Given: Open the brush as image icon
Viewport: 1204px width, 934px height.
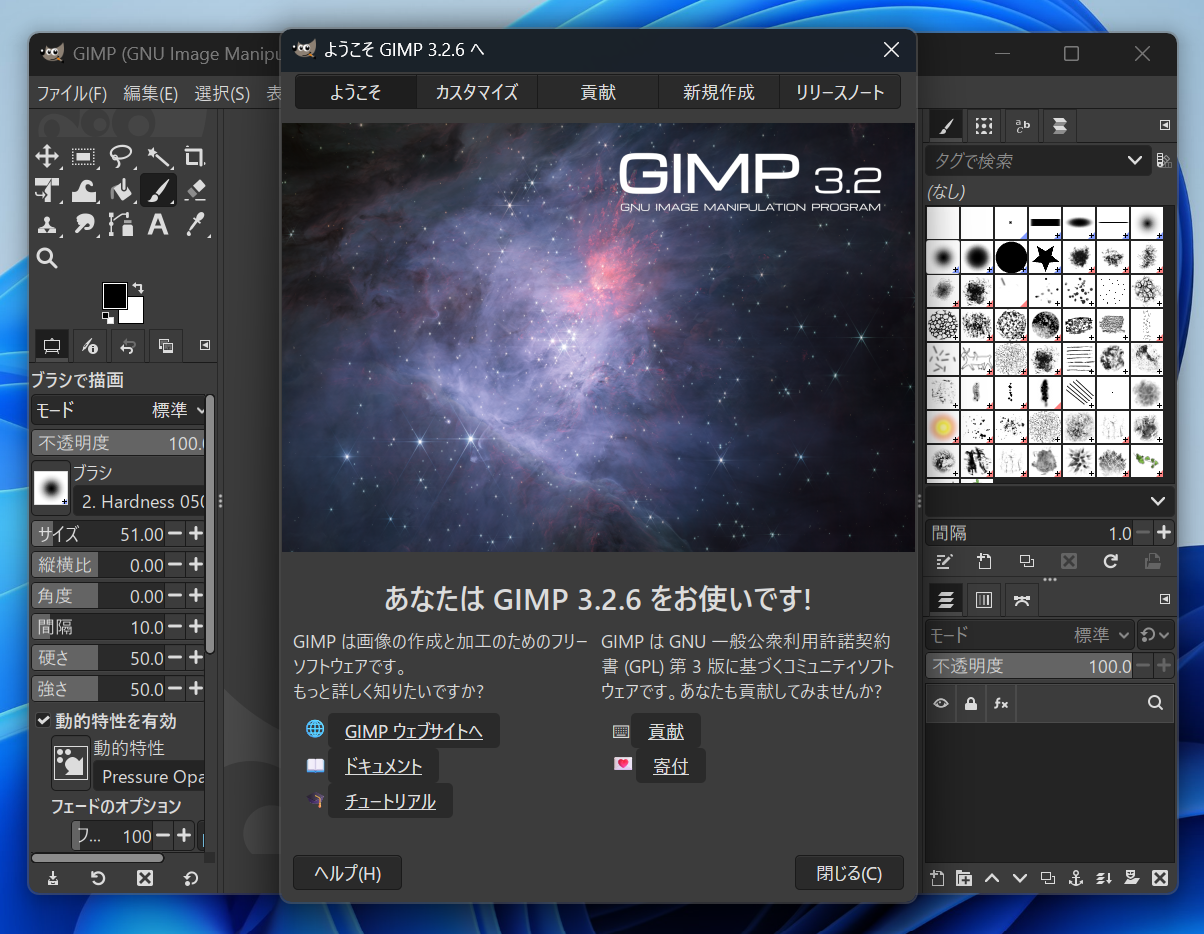Looking at the screenshot, I should coord(1152,561).
